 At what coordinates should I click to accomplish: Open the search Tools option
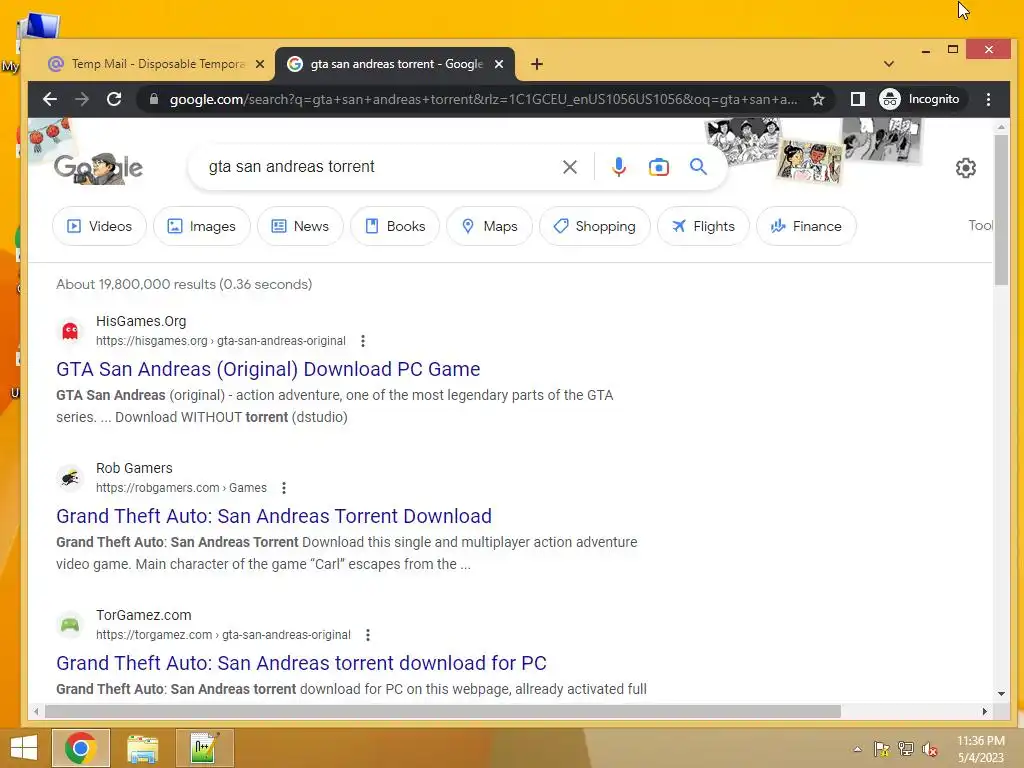(981, 225)
